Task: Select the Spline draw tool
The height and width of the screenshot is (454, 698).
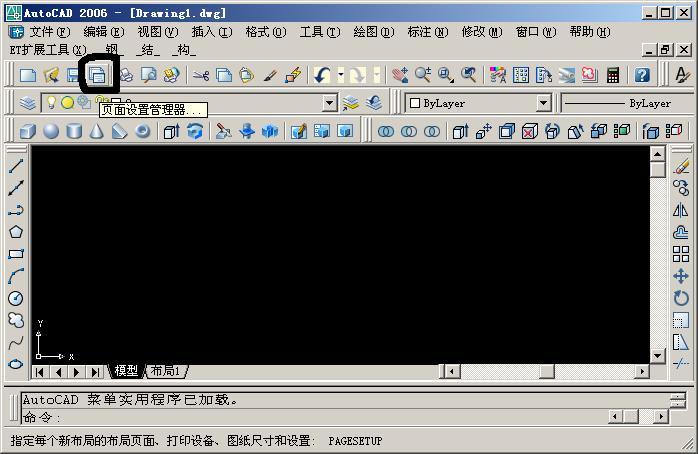Action: 16,342
